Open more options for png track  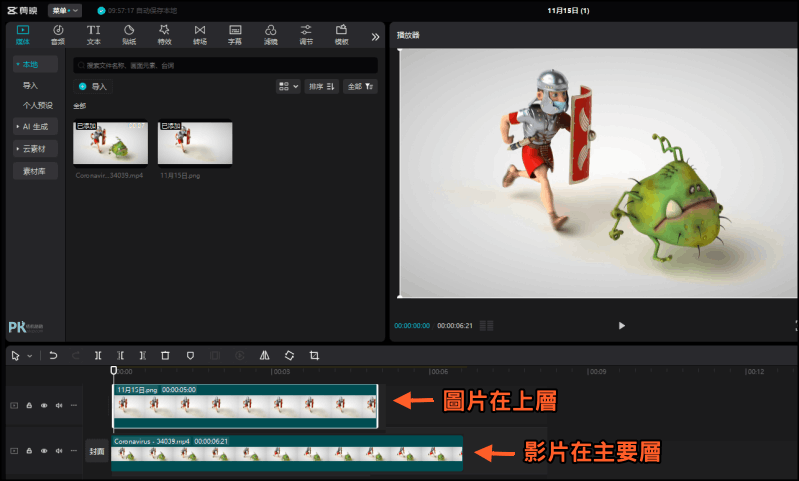(74, 406)
